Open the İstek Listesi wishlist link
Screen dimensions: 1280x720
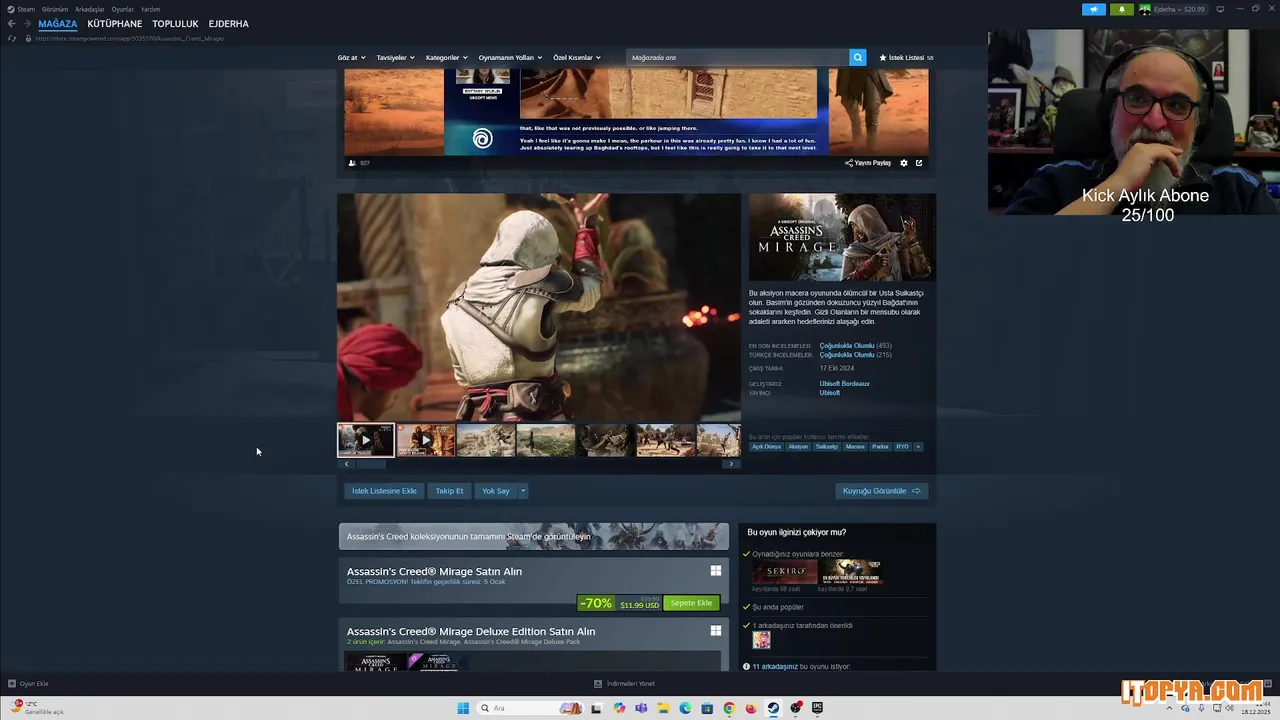906,58
